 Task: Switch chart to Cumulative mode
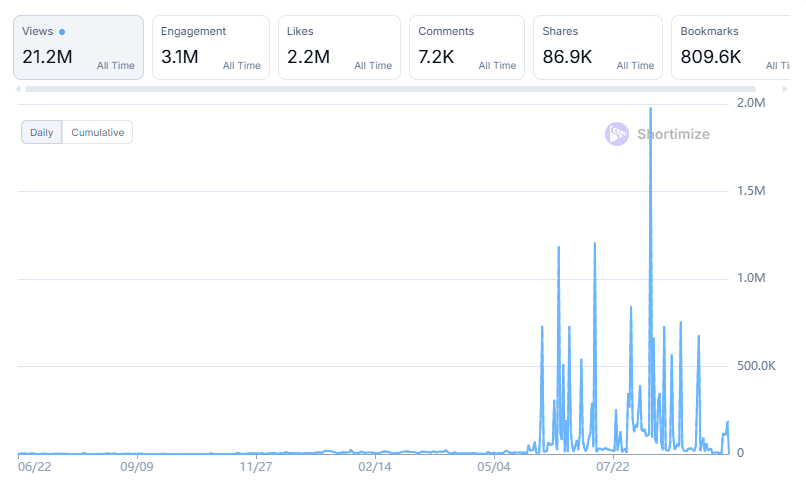pyautogui.click(x=97, y=132)
